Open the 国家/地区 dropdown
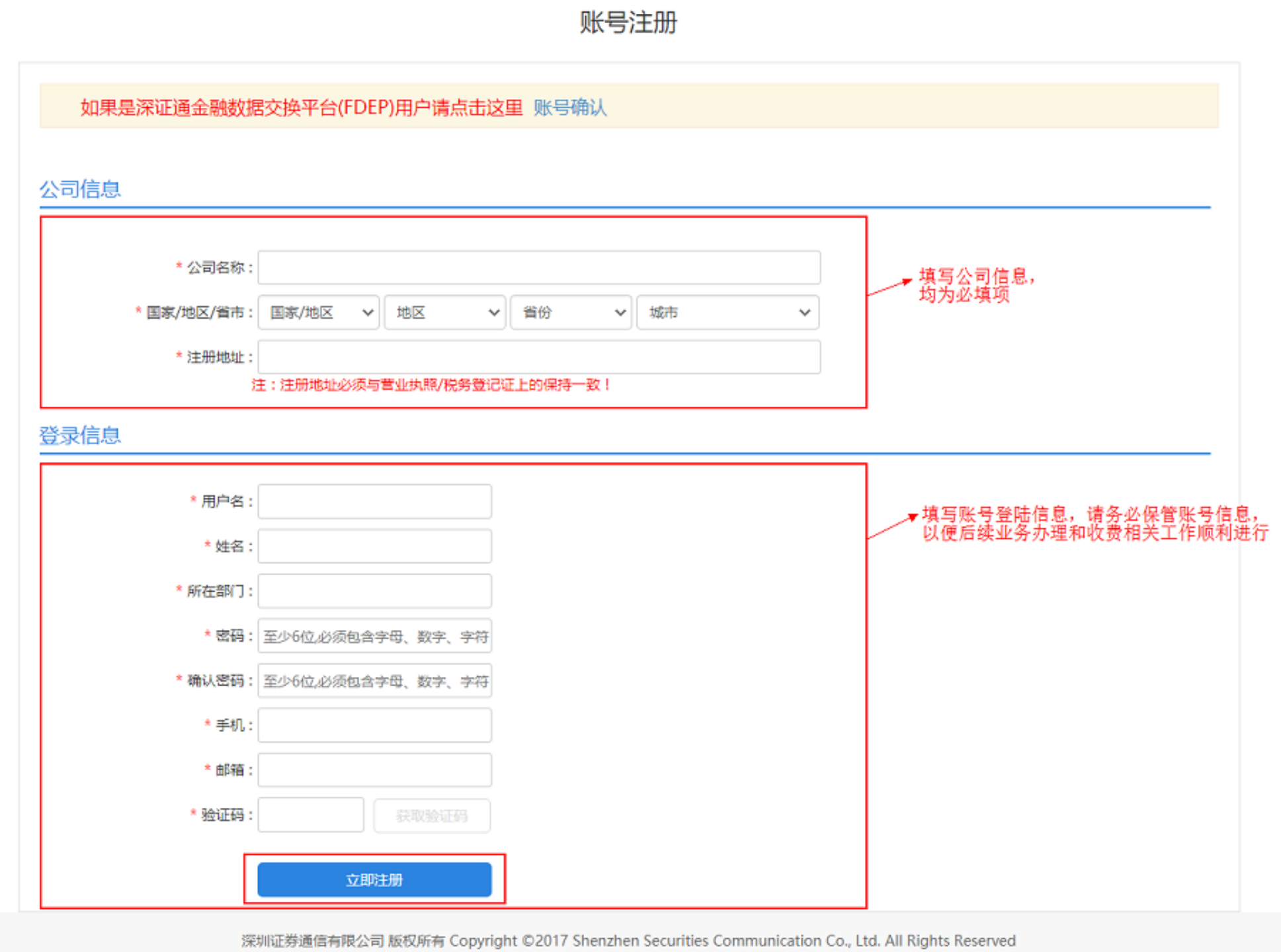Screen dimensions: 1281x952 point(319,312)
